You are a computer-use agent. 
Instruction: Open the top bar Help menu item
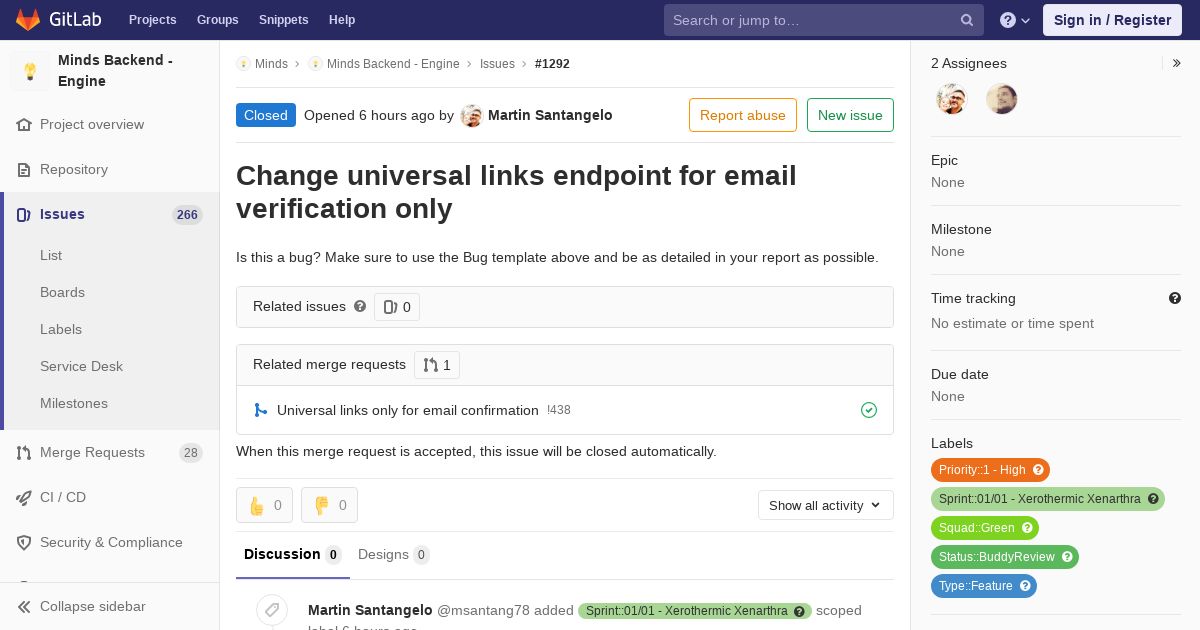[342, 20]
